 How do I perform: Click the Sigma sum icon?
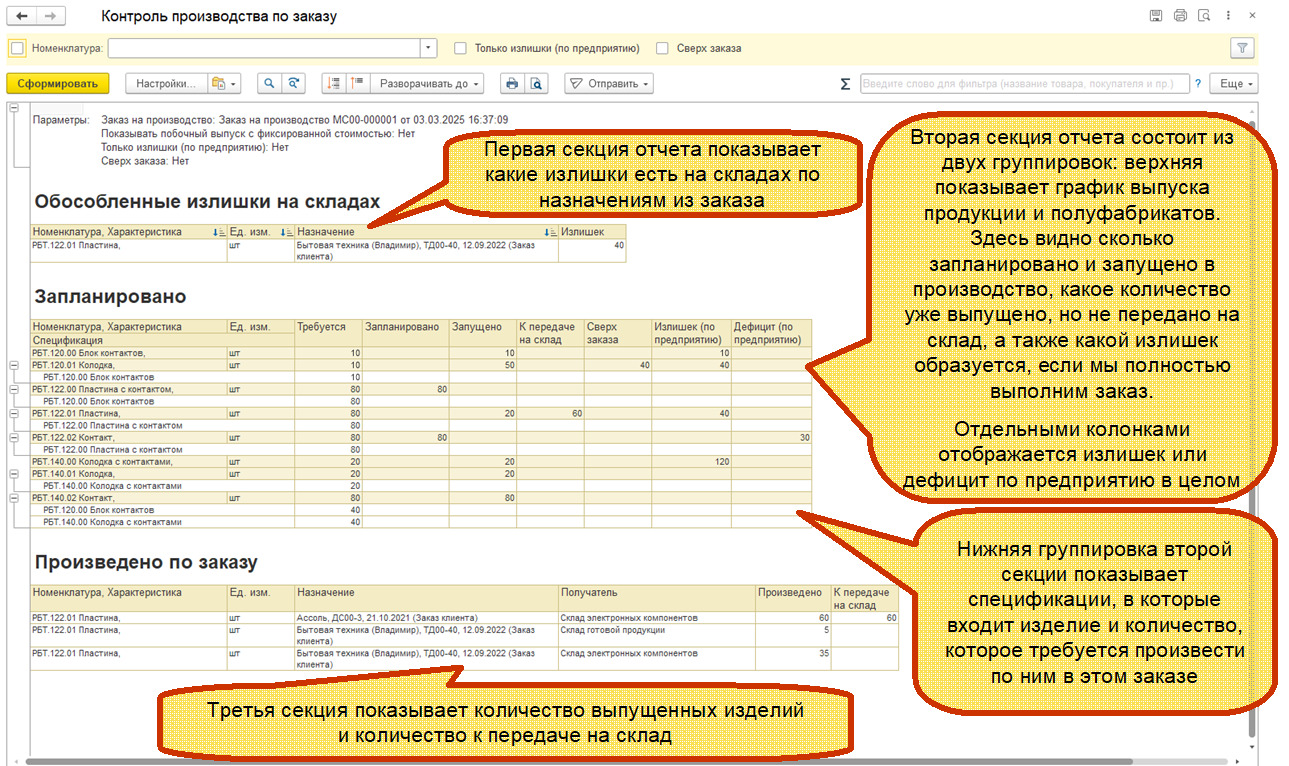(x=845, y=84)
